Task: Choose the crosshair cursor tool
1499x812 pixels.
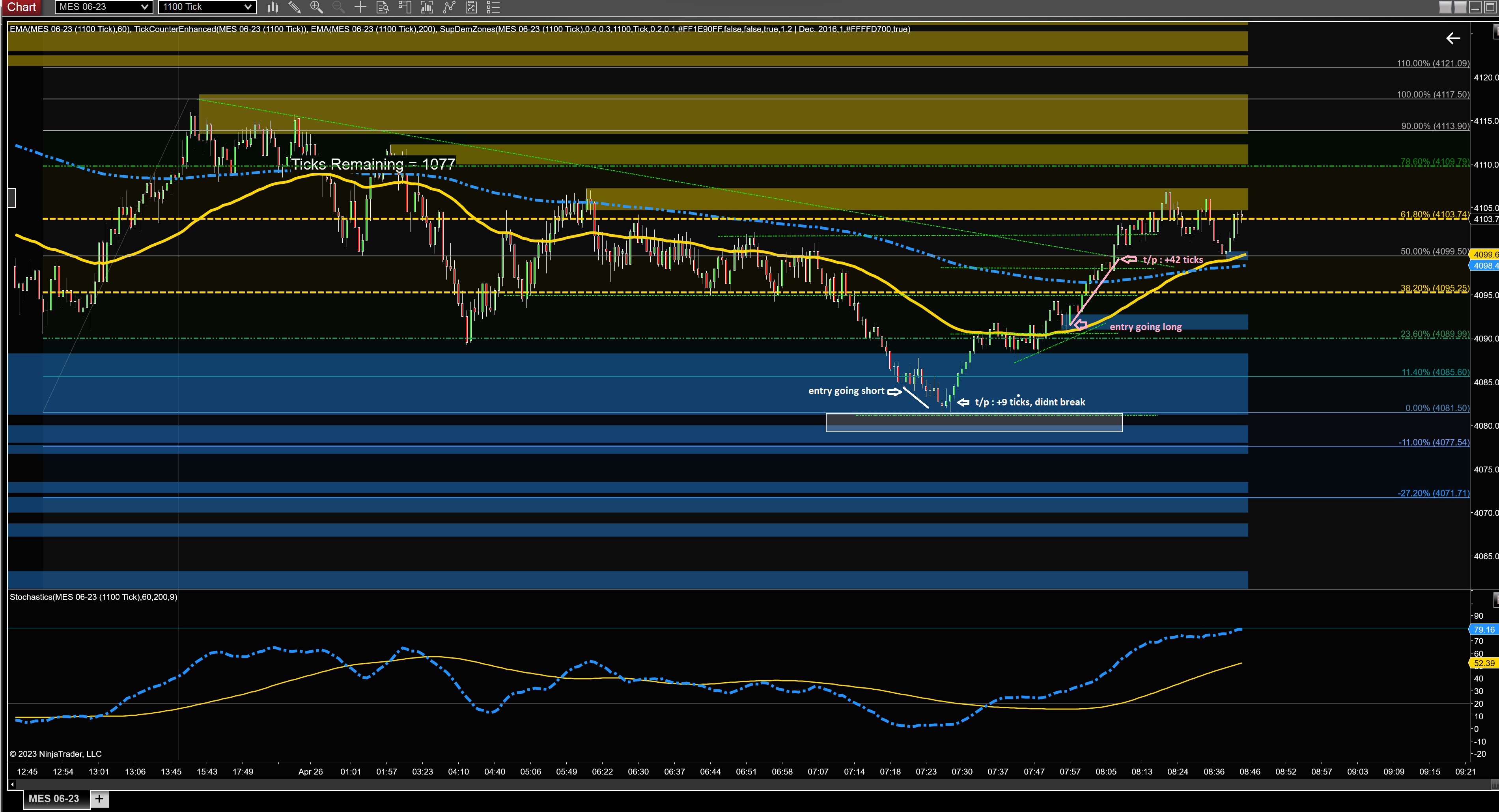Action: (x=360, y=7)
